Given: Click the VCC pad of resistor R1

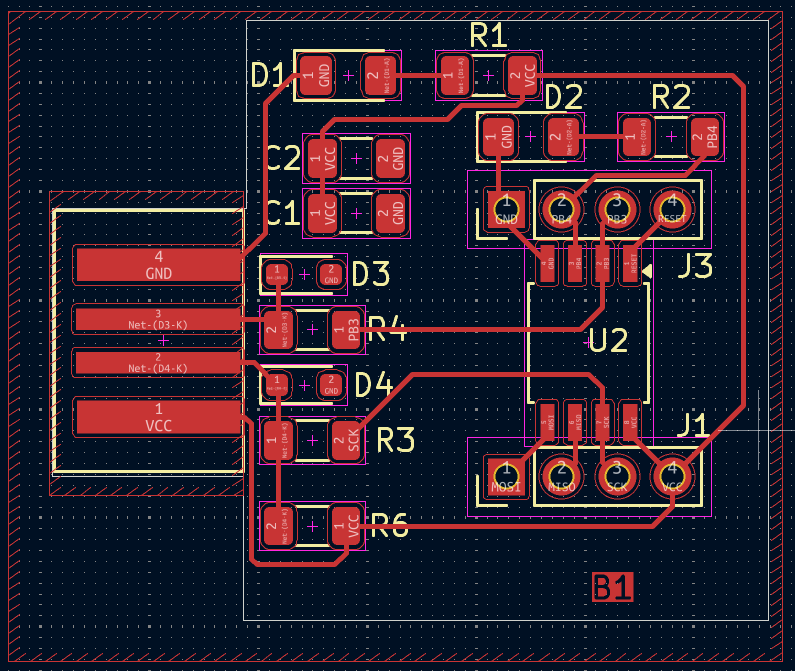Looking at the screenshot, I should (521, 76).
